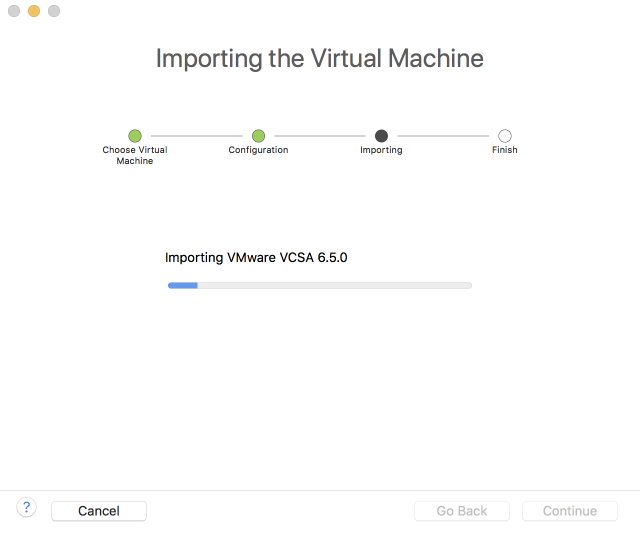Click the "Importing VMware VCSA 6.5.0" status text
Screen dimensions: 640x533
256,257
